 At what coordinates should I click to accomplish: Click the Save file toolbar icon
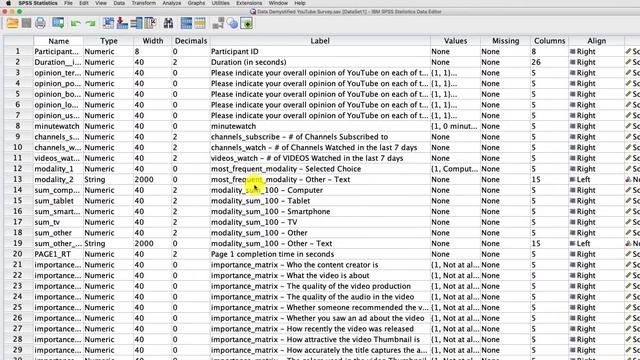pyautogui.click(x=27, y=23)
